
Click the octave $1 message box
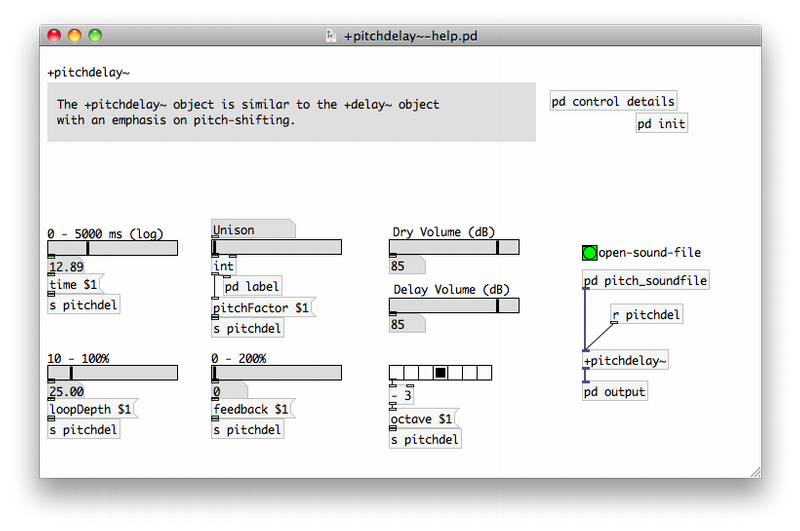coord(423,419)
